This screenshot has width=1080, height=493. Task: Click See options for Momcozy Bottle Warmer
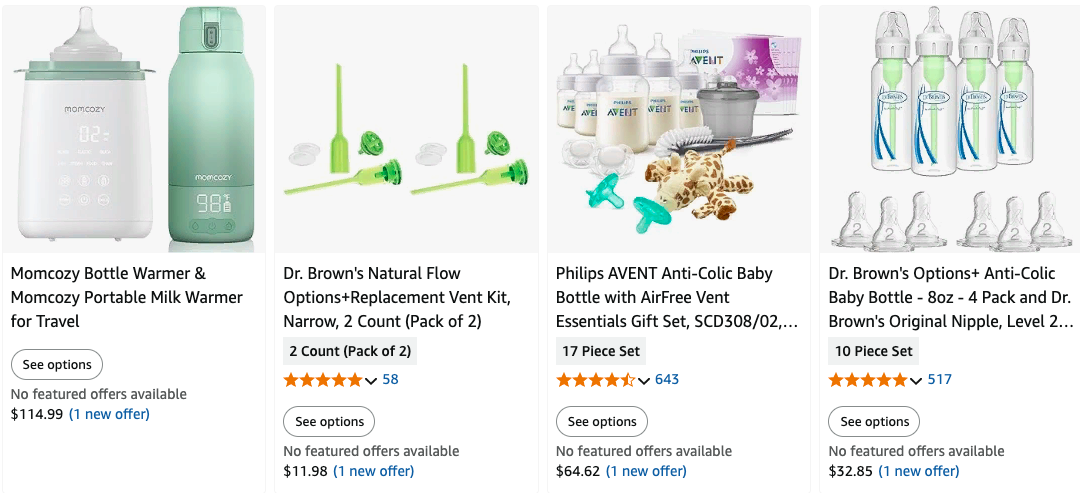point(57,365)
